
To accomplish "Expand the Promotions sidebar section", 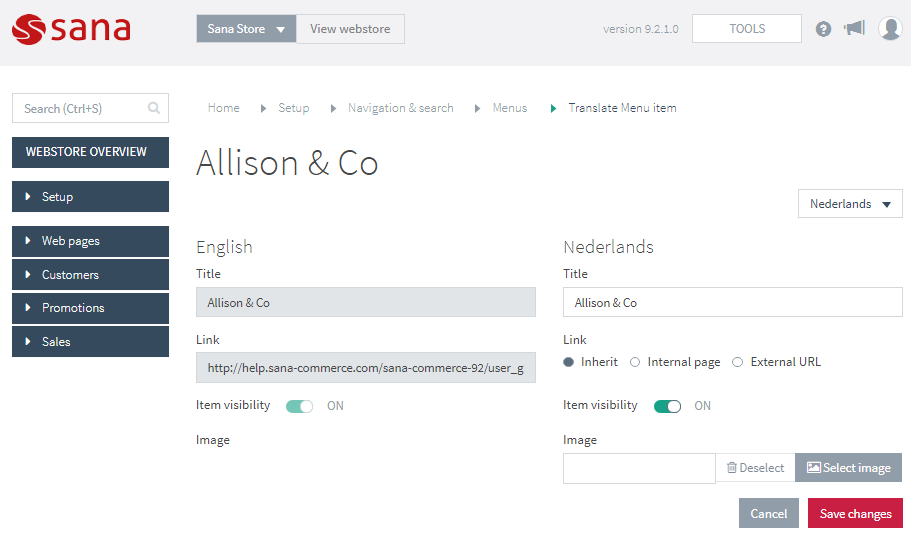I will [90, 308].
